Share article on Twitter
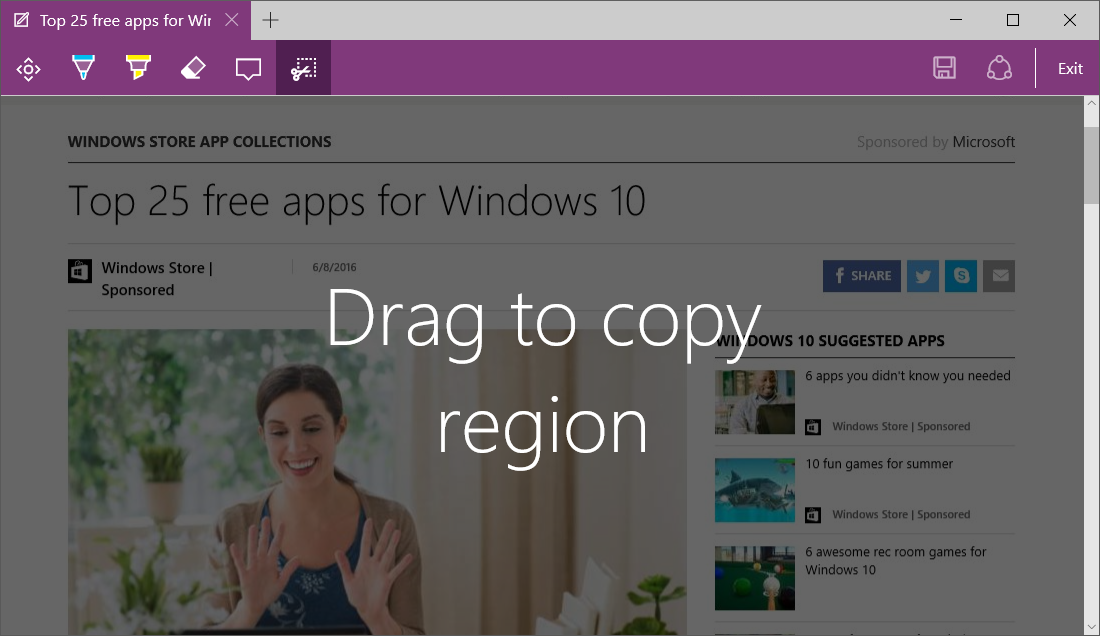 point(923,276)
